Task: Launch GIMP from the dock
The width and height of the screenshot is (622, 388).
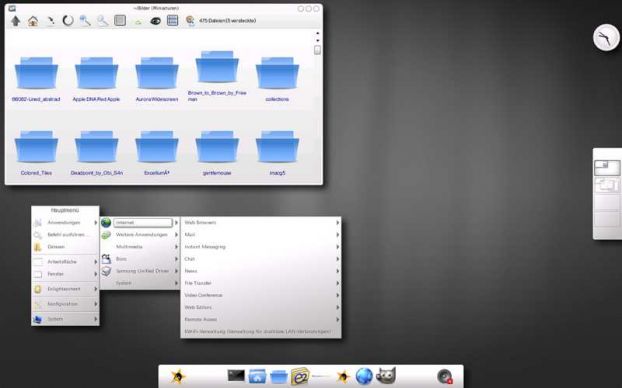Action: (x=386, y=376)
